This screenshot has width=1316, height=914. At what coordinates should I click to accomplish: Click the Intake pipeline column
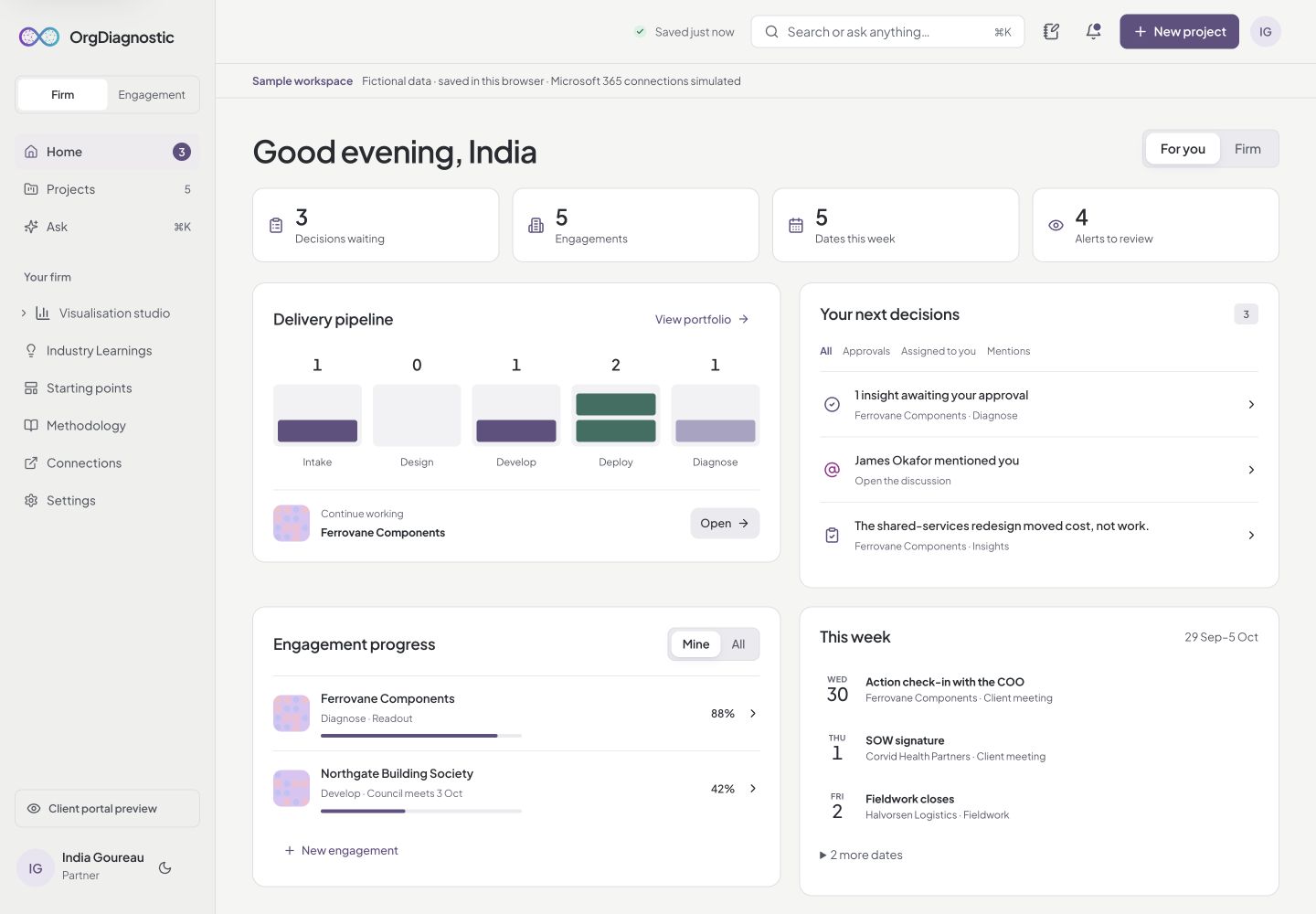pos(317,415)
